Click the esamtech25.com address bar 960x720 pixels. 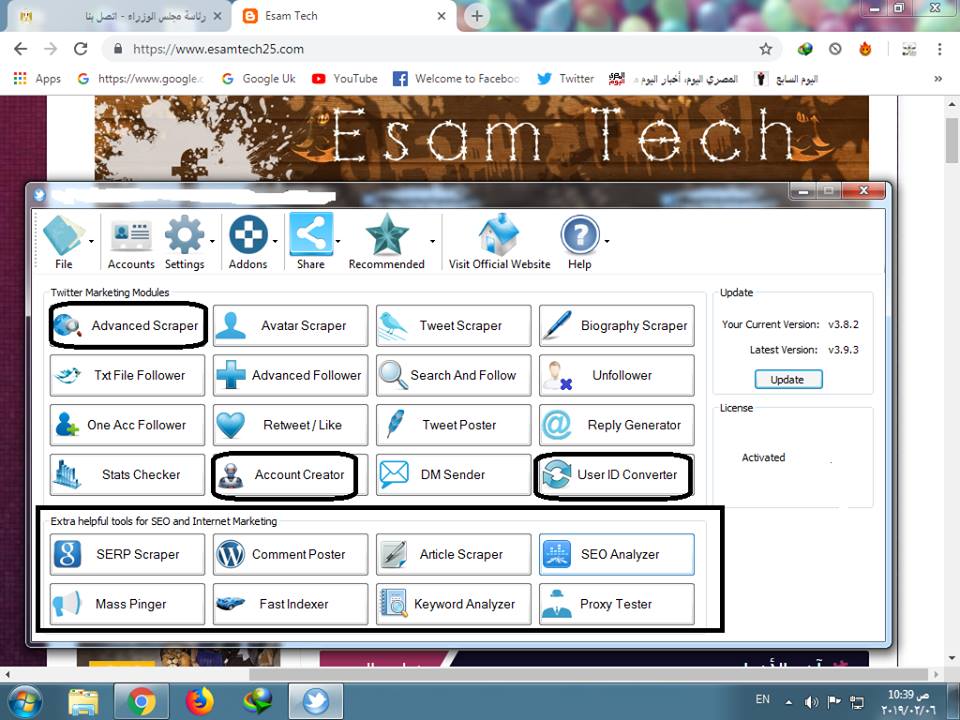441,49
